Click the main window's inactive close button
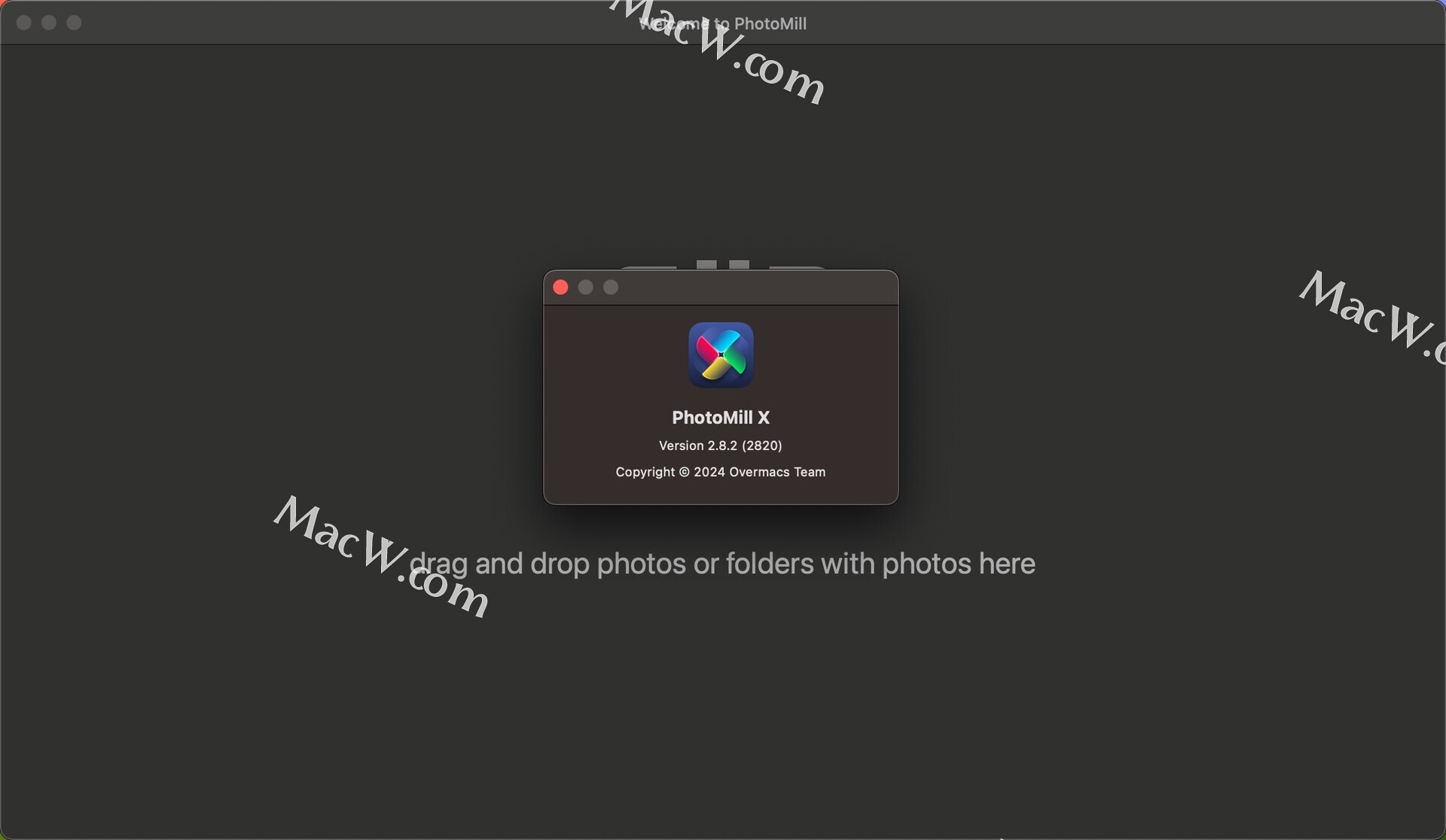 coord(23,23)
